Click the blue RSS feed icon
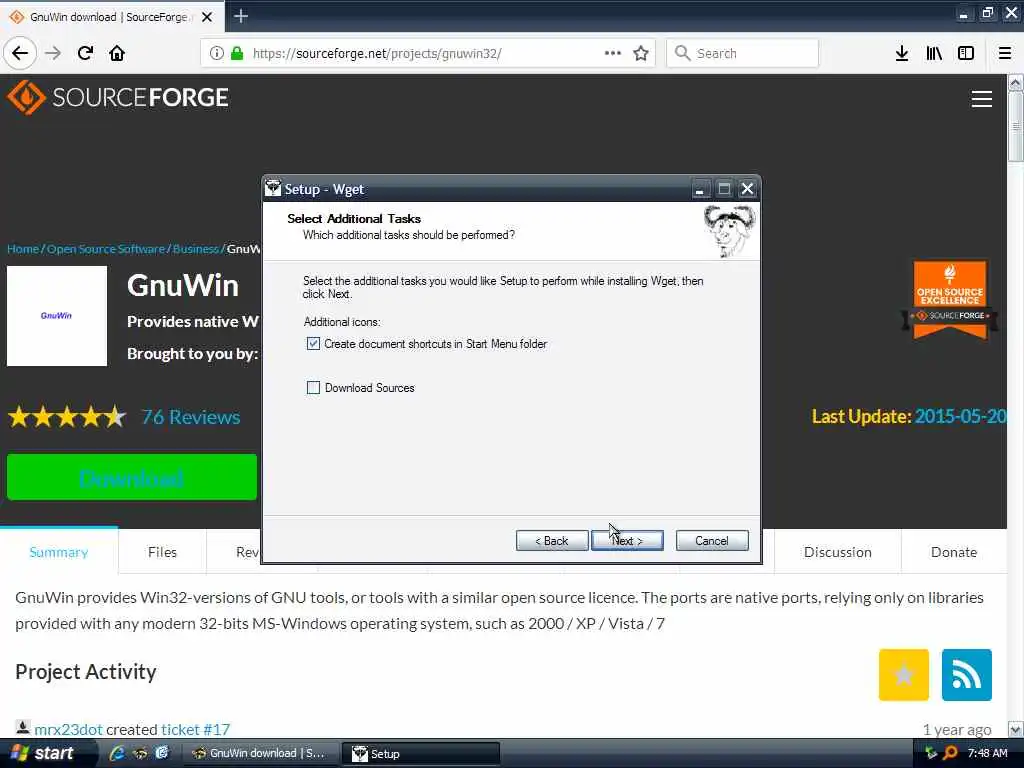 967,675
